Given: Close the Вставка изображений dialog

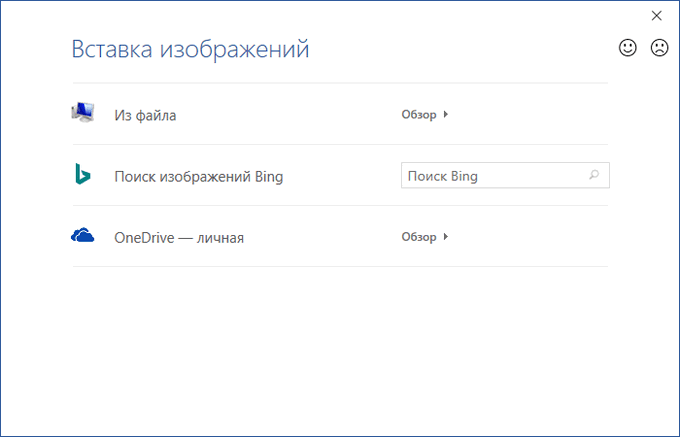Looking at the screenshot, I should pos(657,15).
